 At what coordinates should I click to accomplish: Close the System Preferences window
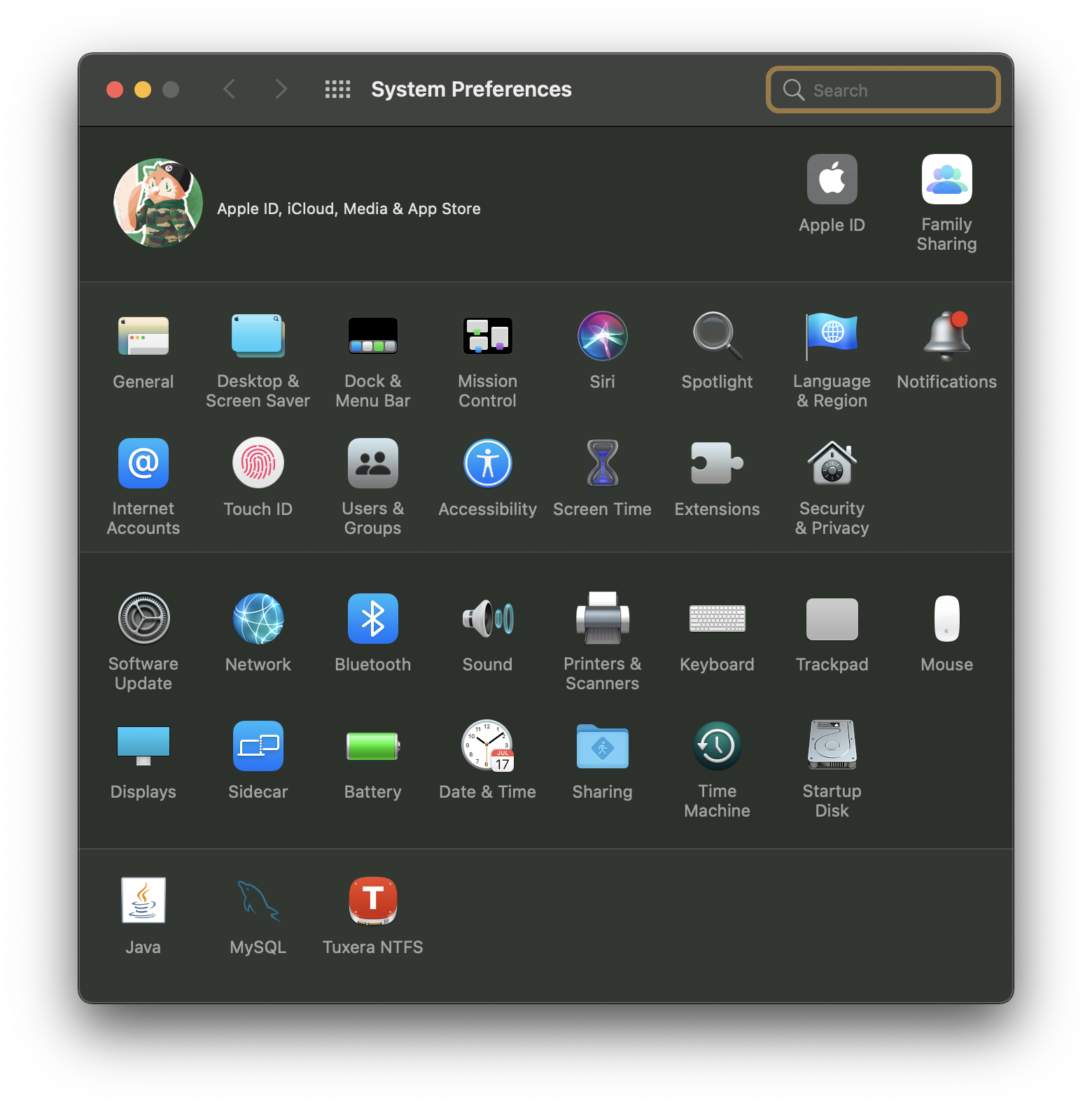click(x=115, y=90)
